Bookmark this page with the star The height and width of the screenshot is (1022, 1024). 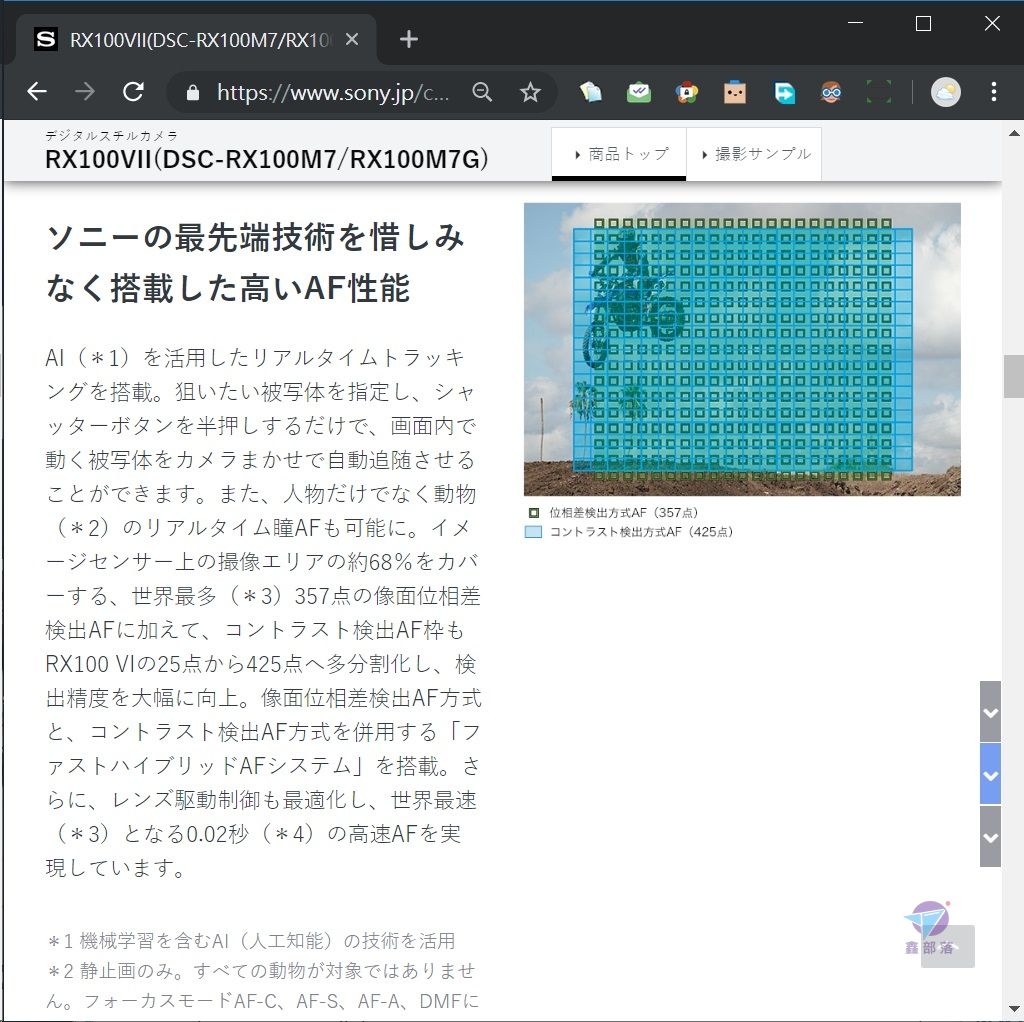(x=530, y=92)
